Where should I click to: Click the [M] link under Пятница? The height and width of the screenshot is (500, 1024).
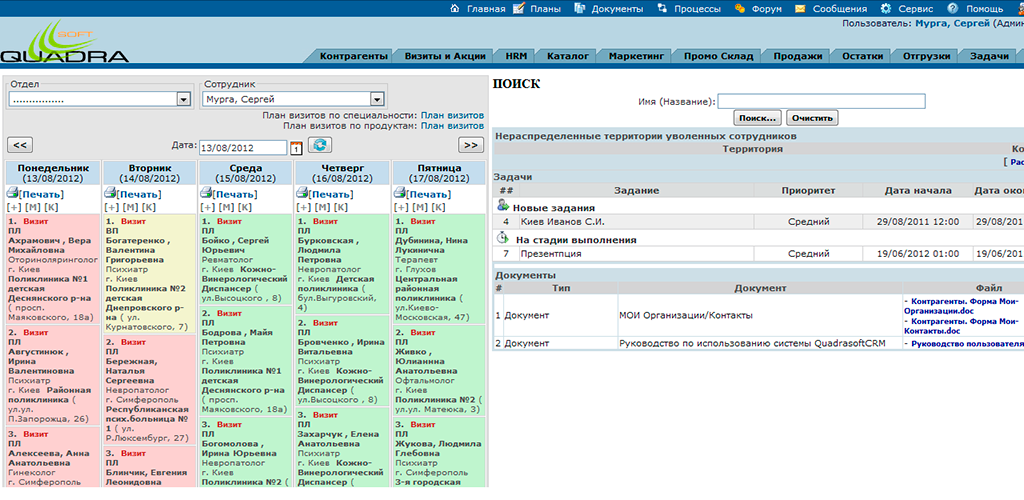[x=418, y=207]
